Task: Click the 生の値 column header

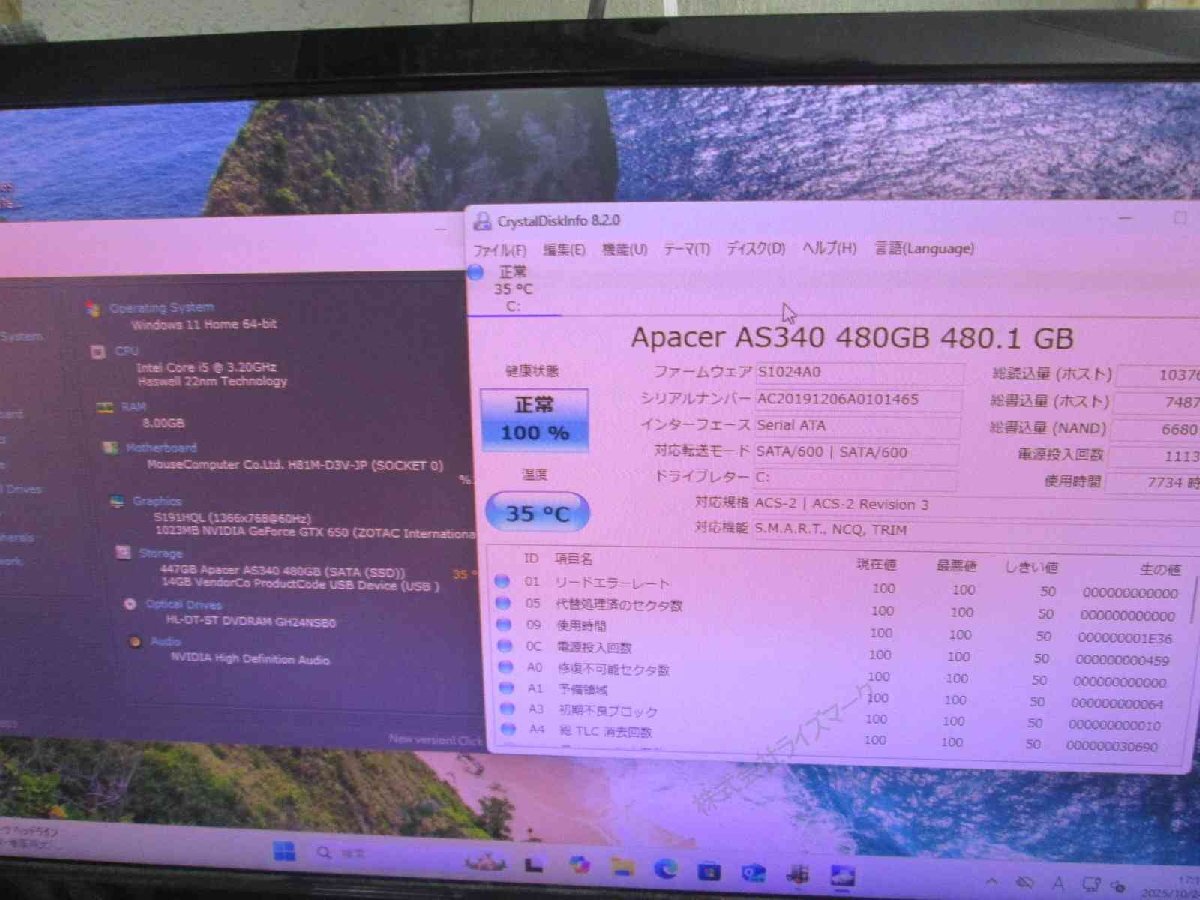Action: (1161, 570)
